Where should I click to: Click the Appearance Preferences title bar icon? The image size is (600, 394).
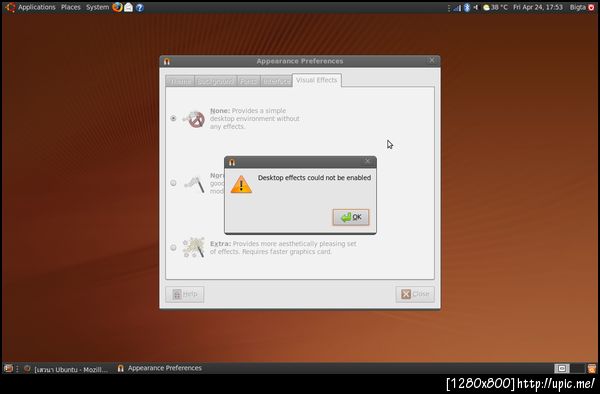pos(167,61)
